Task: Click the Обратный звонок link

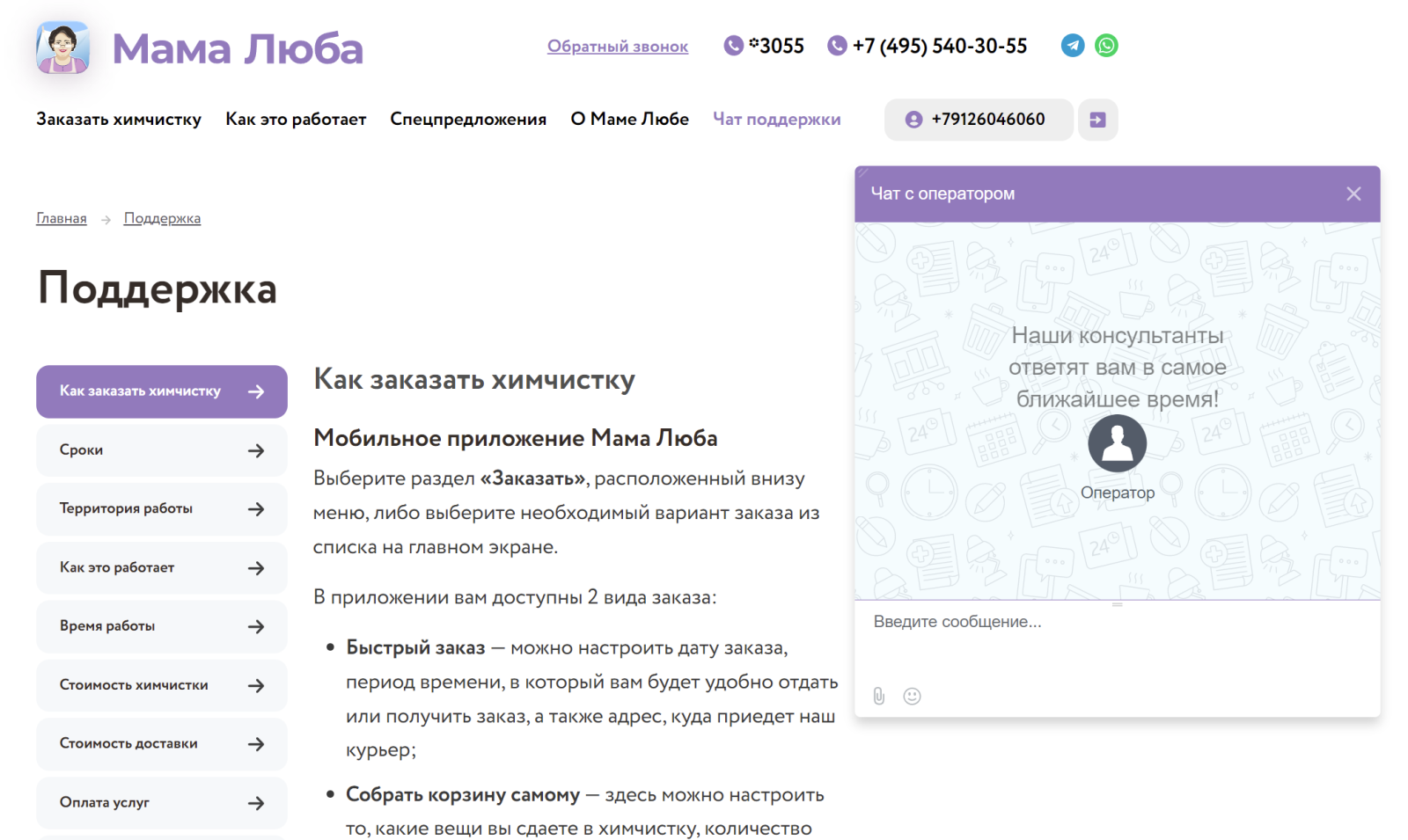Action: click(x=618, y=47)
